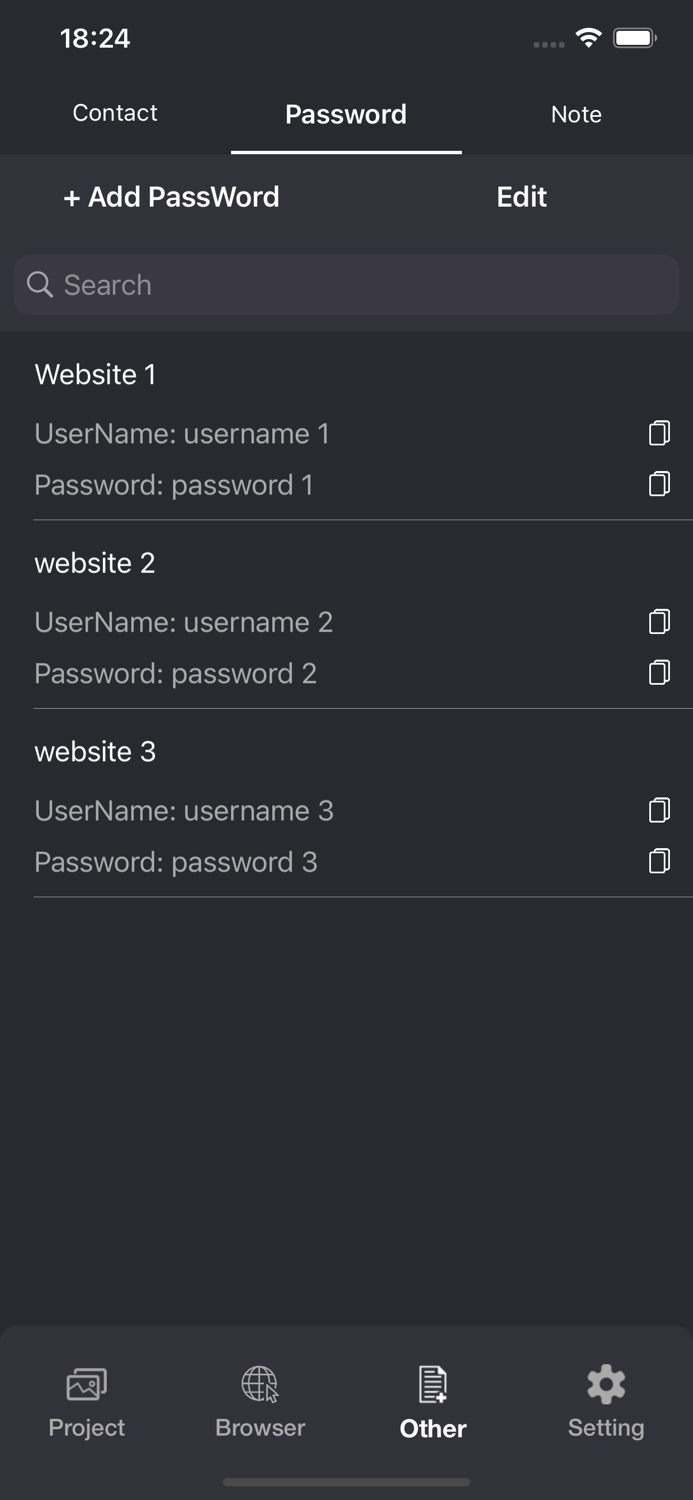The image size is (693, 1500).
Task: Select the Website 1 entry title
Action: point(95,374)
